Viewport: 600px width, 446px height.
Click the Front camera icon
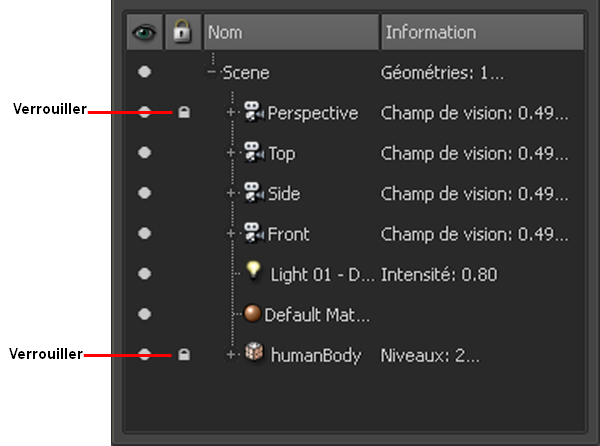coord(253,234)
